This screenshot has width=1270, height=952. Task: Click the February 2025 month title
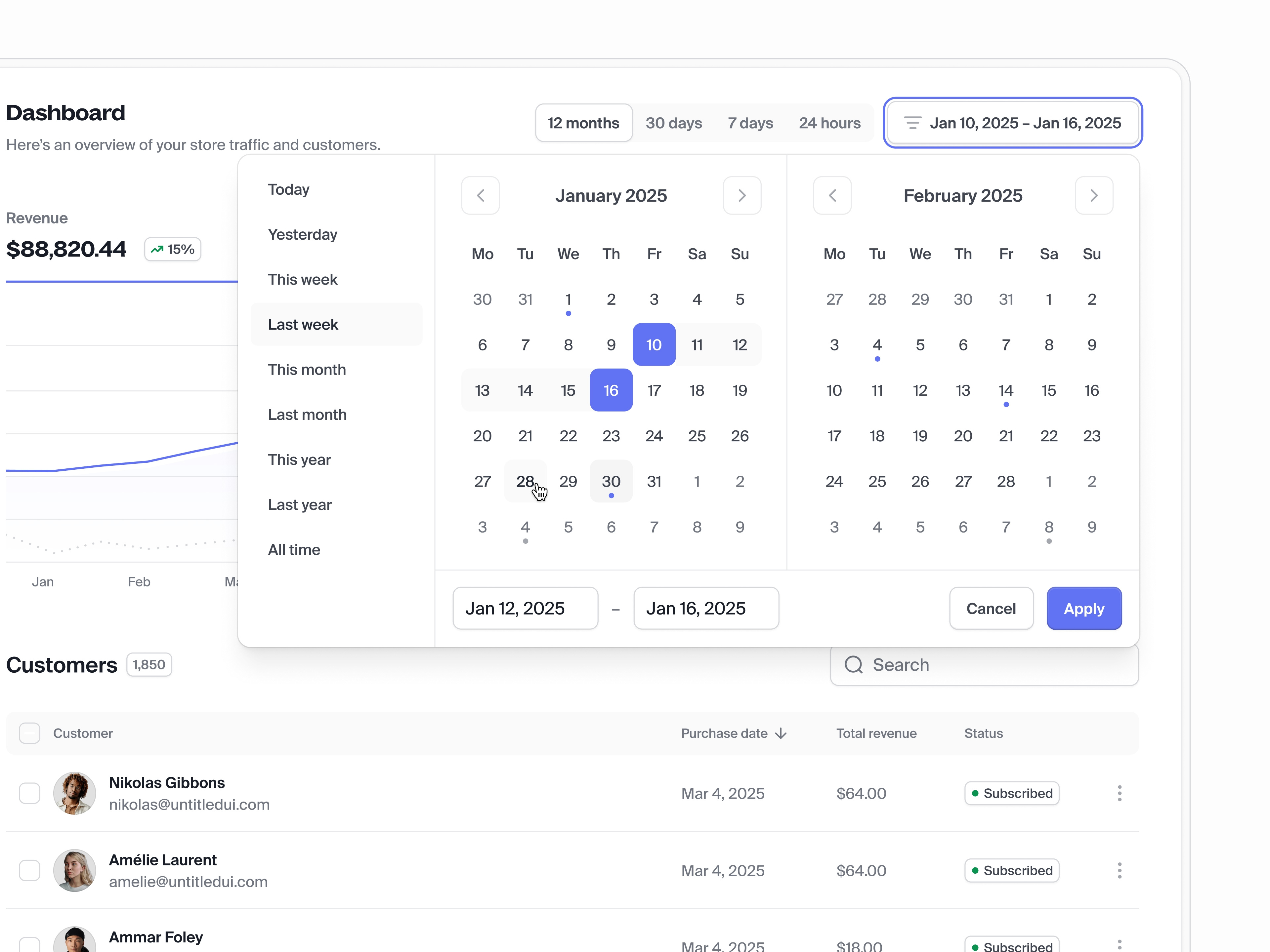963,196
